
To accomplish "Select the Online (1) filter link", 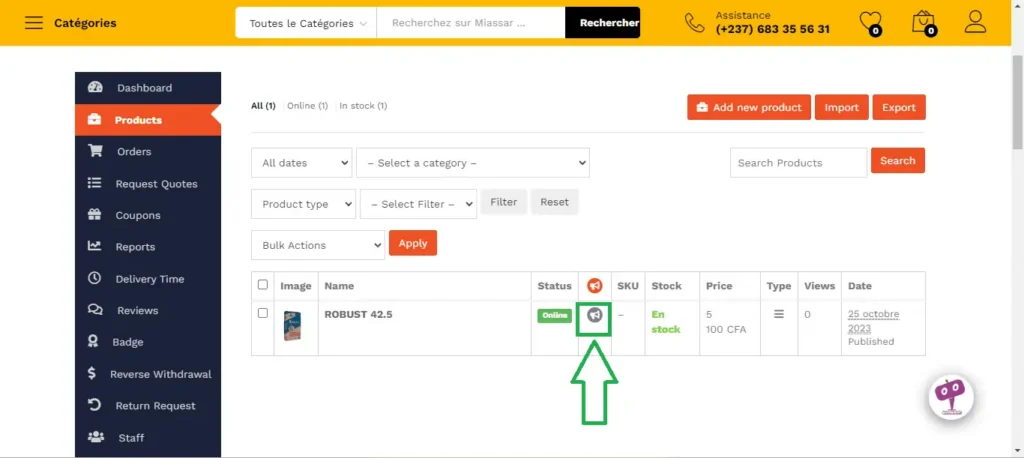I will click(x=307, y=106).
